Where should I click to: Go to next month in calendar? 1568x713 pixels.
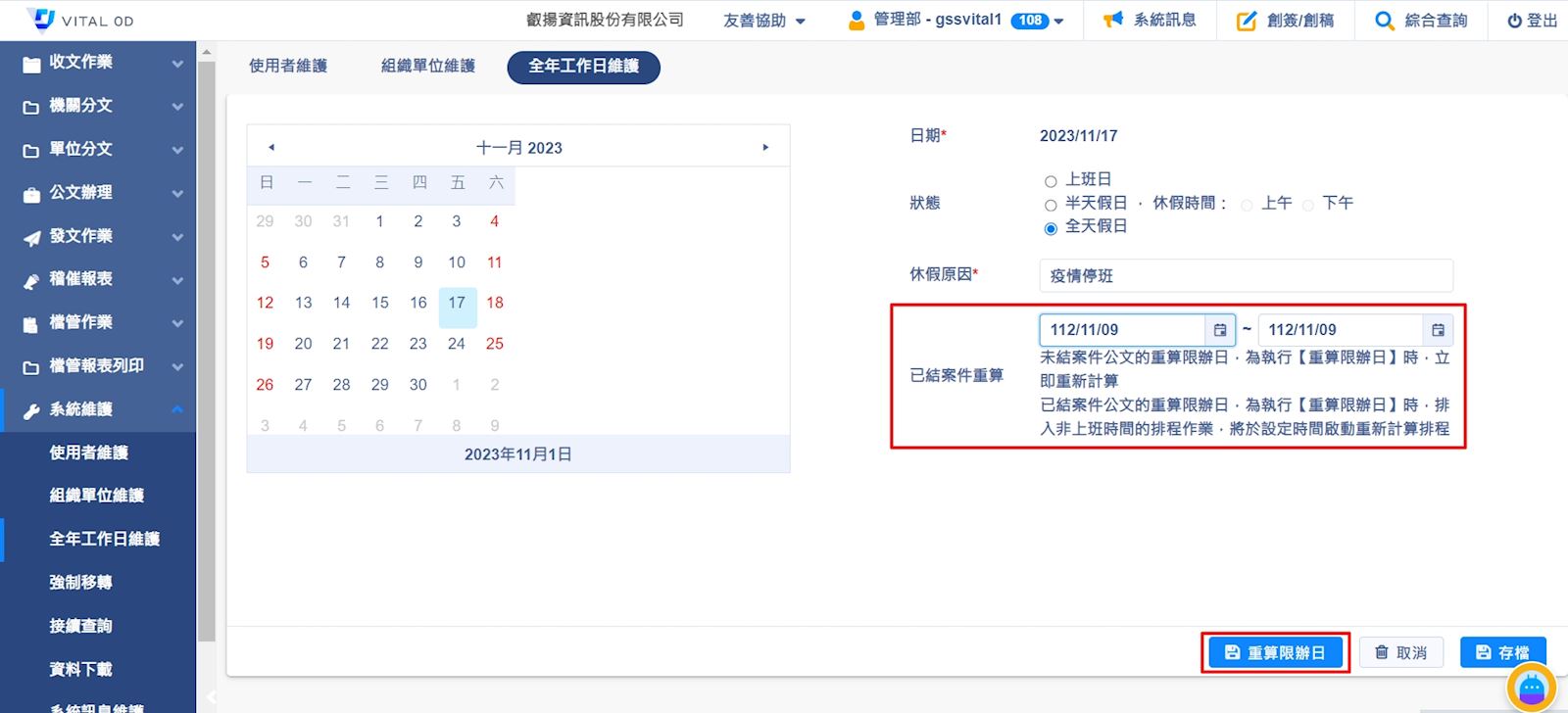coord(765,148)
